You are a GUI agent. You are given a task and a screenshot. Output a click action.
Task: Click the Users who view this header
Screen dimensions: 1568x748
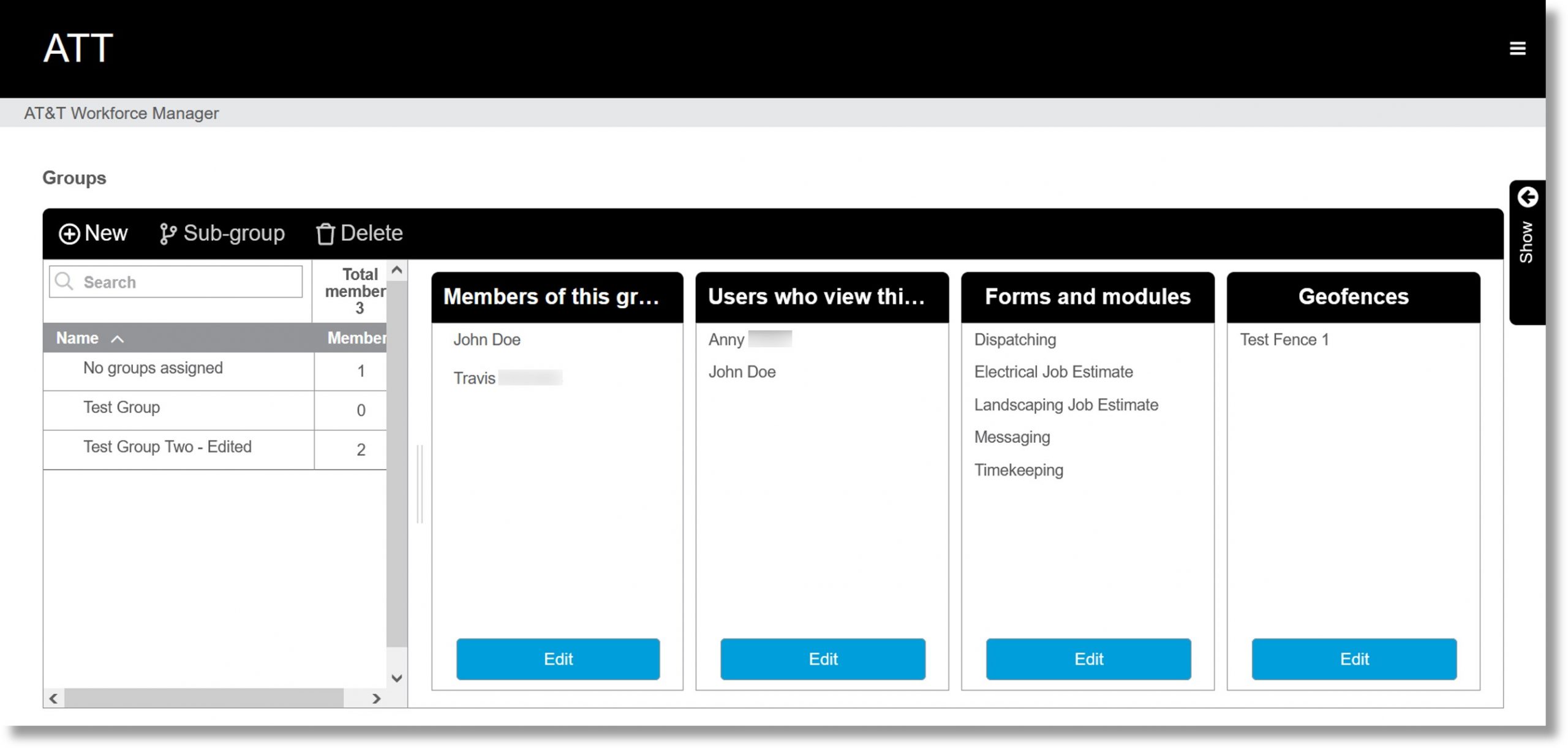tap(822, 297)
